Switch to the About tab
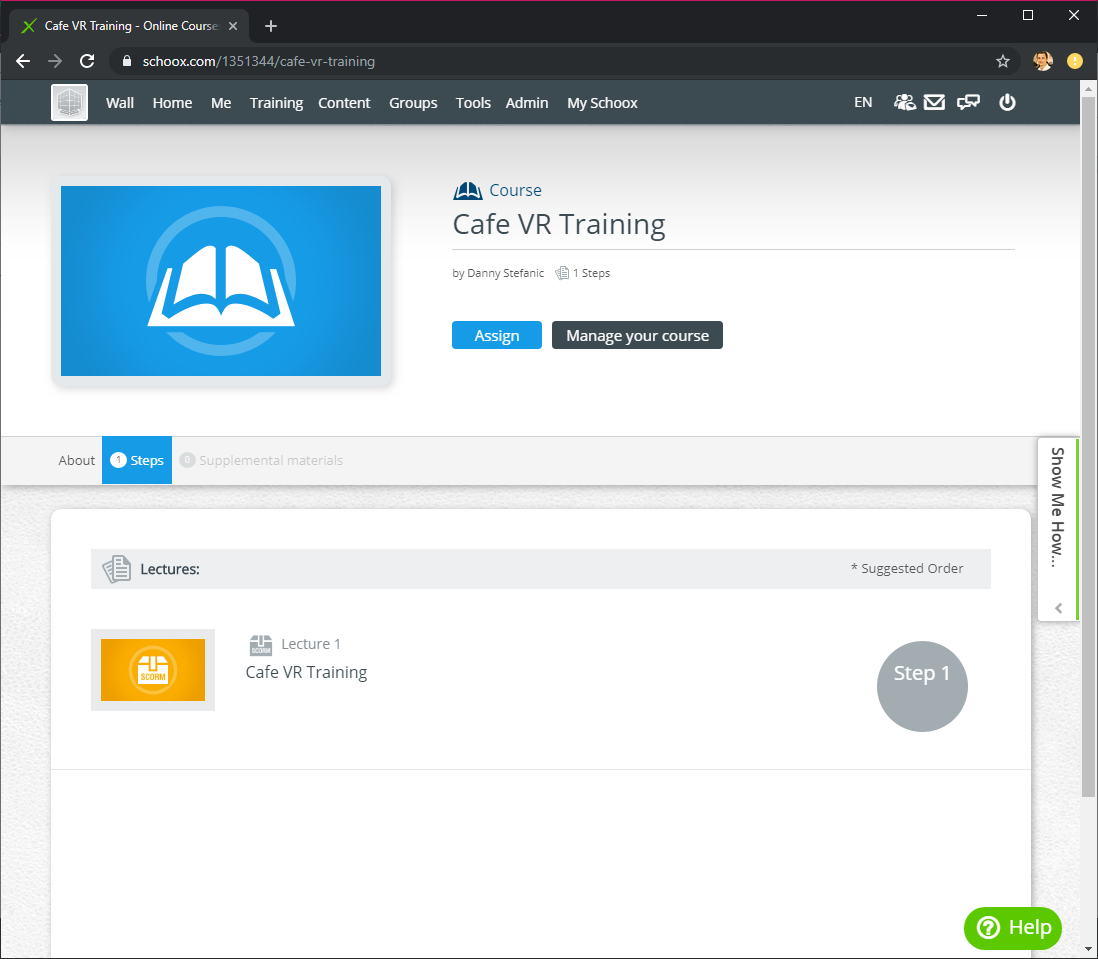This screenshot has width=1098, height=959. pos(76,461)
